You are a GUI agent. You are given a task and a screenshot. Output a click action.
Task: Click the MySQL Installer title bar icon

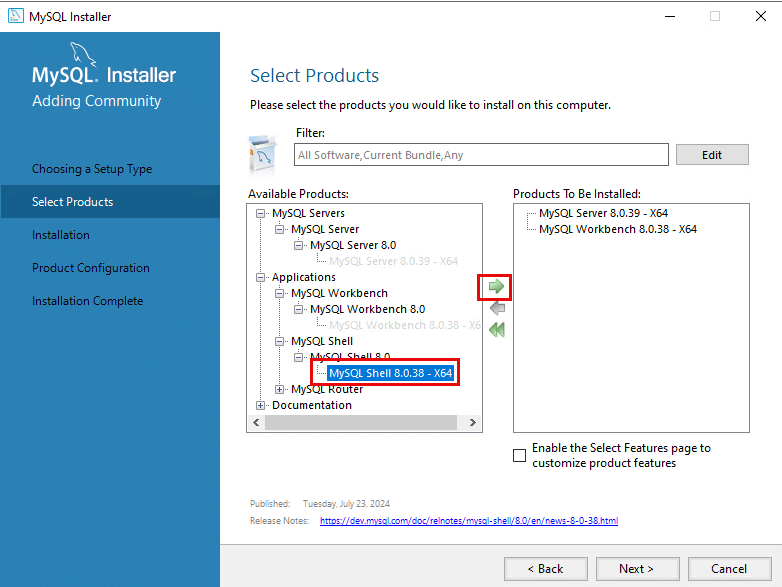15,15
